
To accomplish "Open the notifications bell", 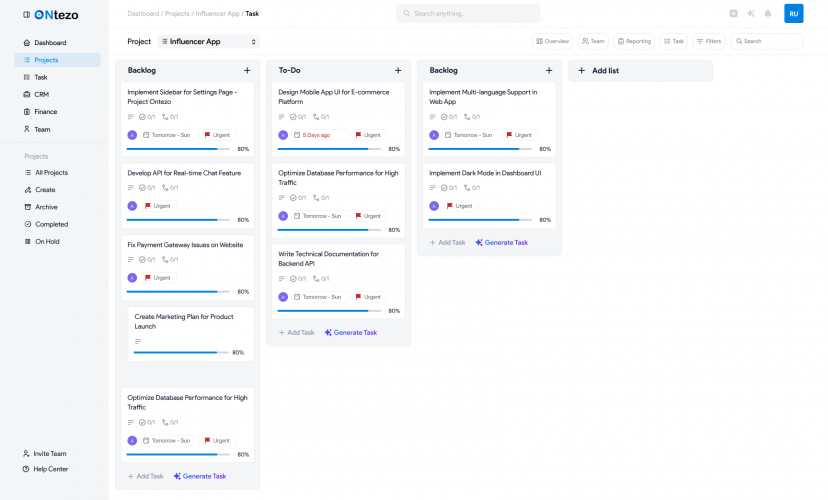I will 767,14.
